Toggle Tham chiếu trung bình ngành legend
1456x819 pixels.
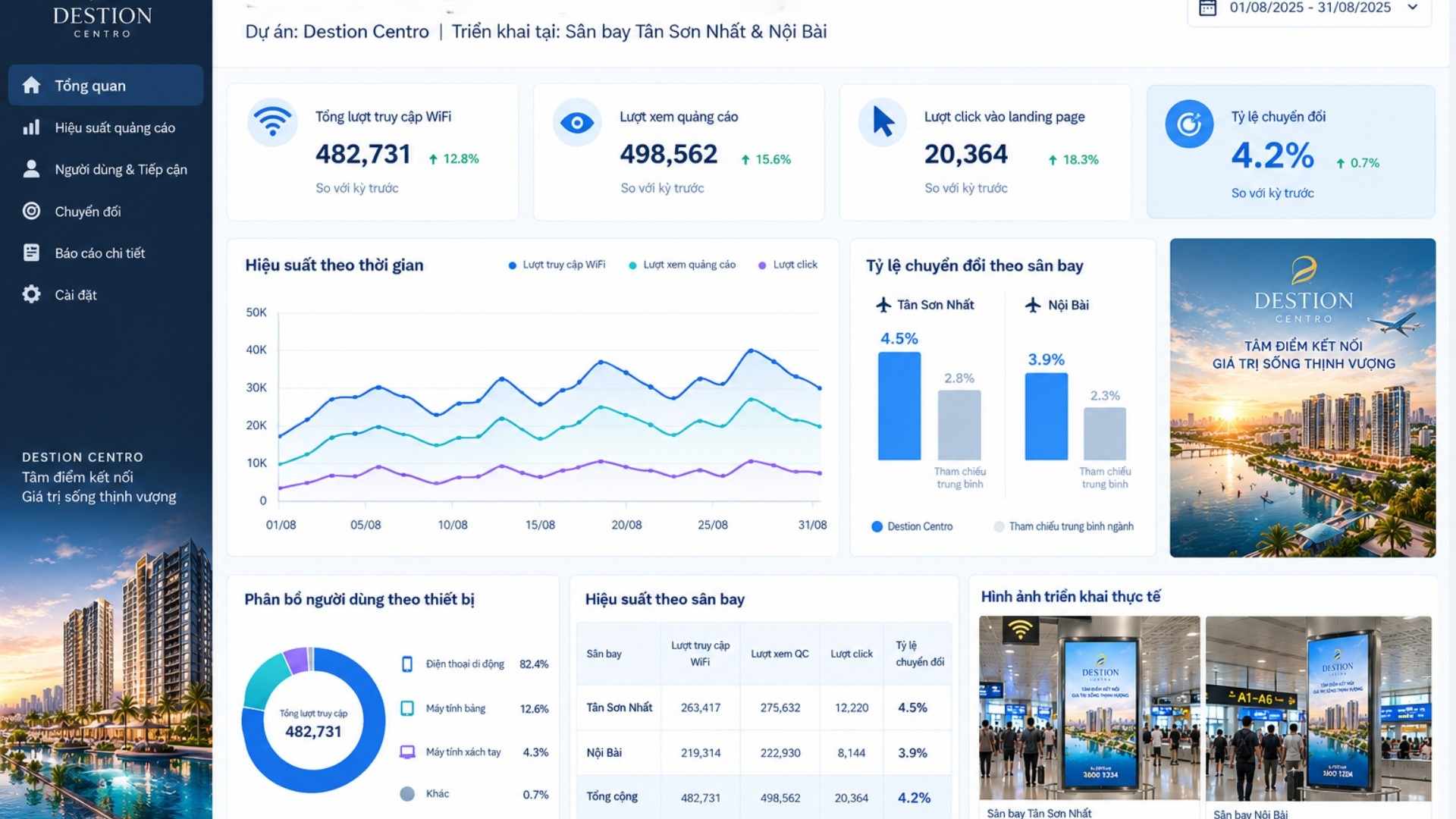click(x=1064, y=526)
